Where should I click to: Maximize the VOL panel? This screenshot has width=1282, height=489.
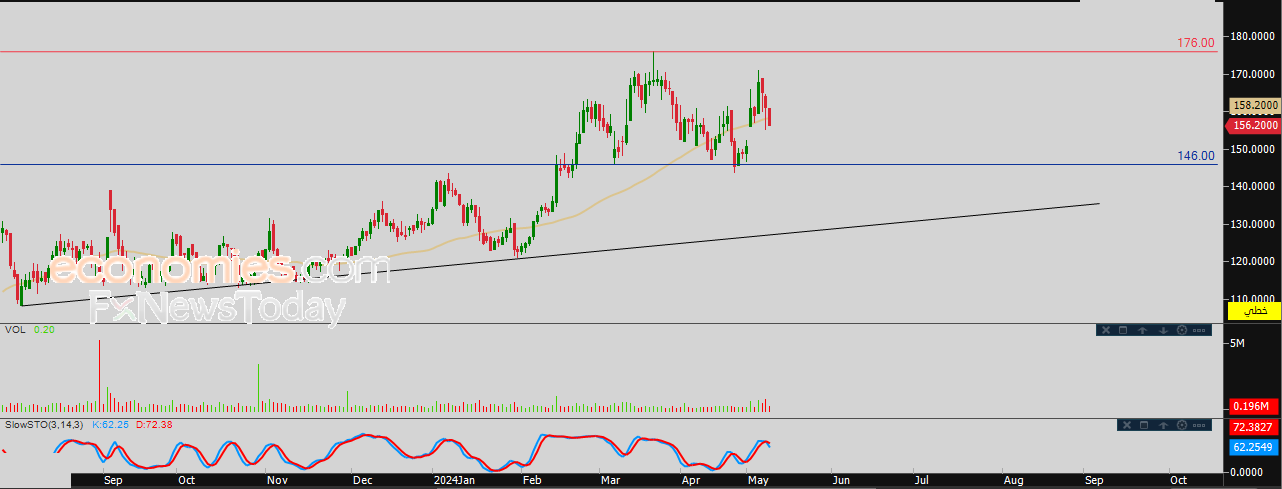pyautogui.click(x=1123, y=330)
